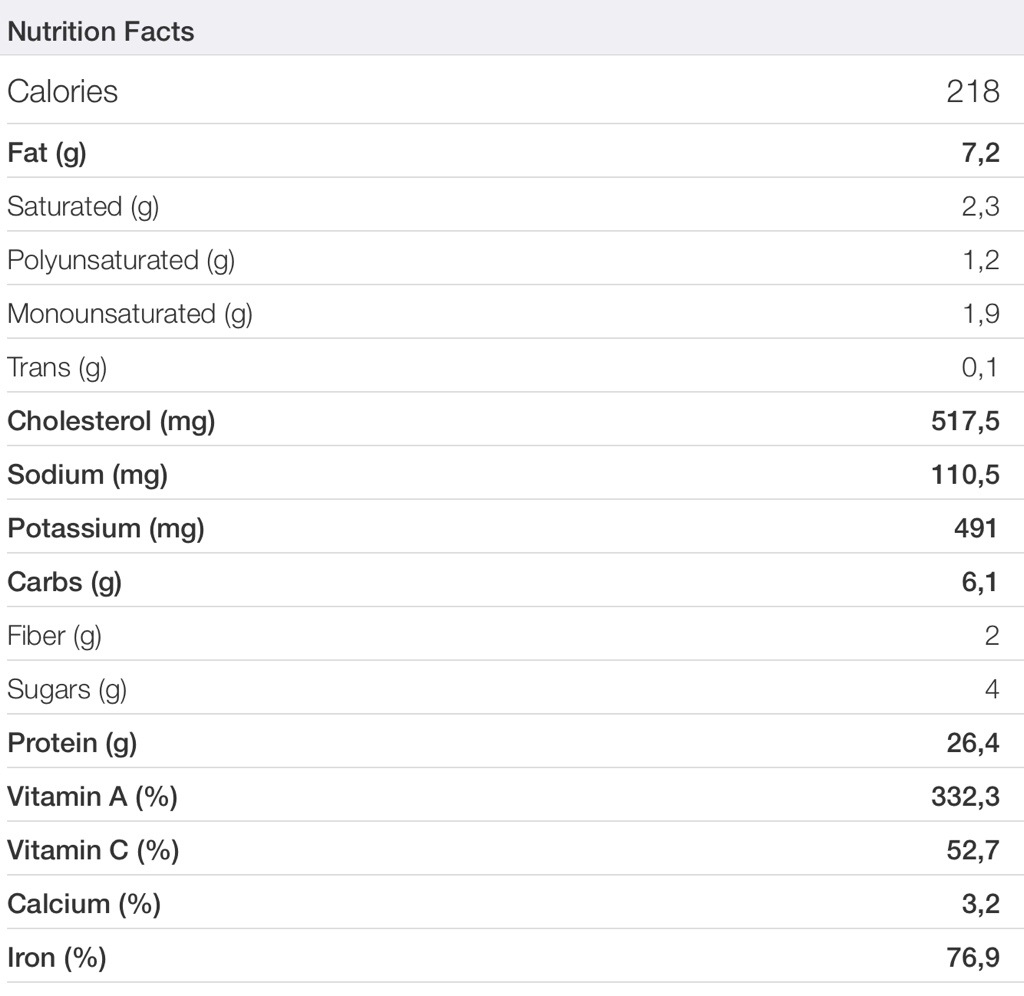Select the Calories row

pos(63,91)
